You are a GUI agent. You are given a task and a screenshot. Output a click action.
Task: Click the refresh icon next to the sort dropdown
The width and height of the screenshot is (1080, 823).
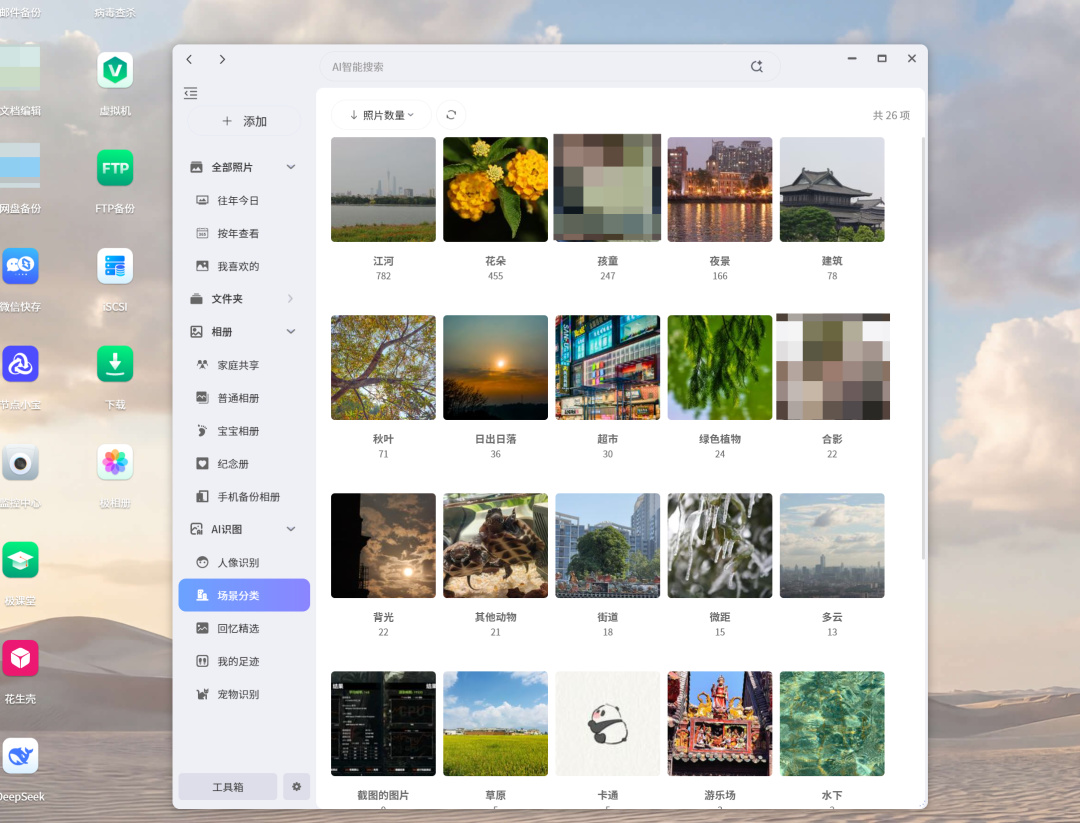[451, 115]
